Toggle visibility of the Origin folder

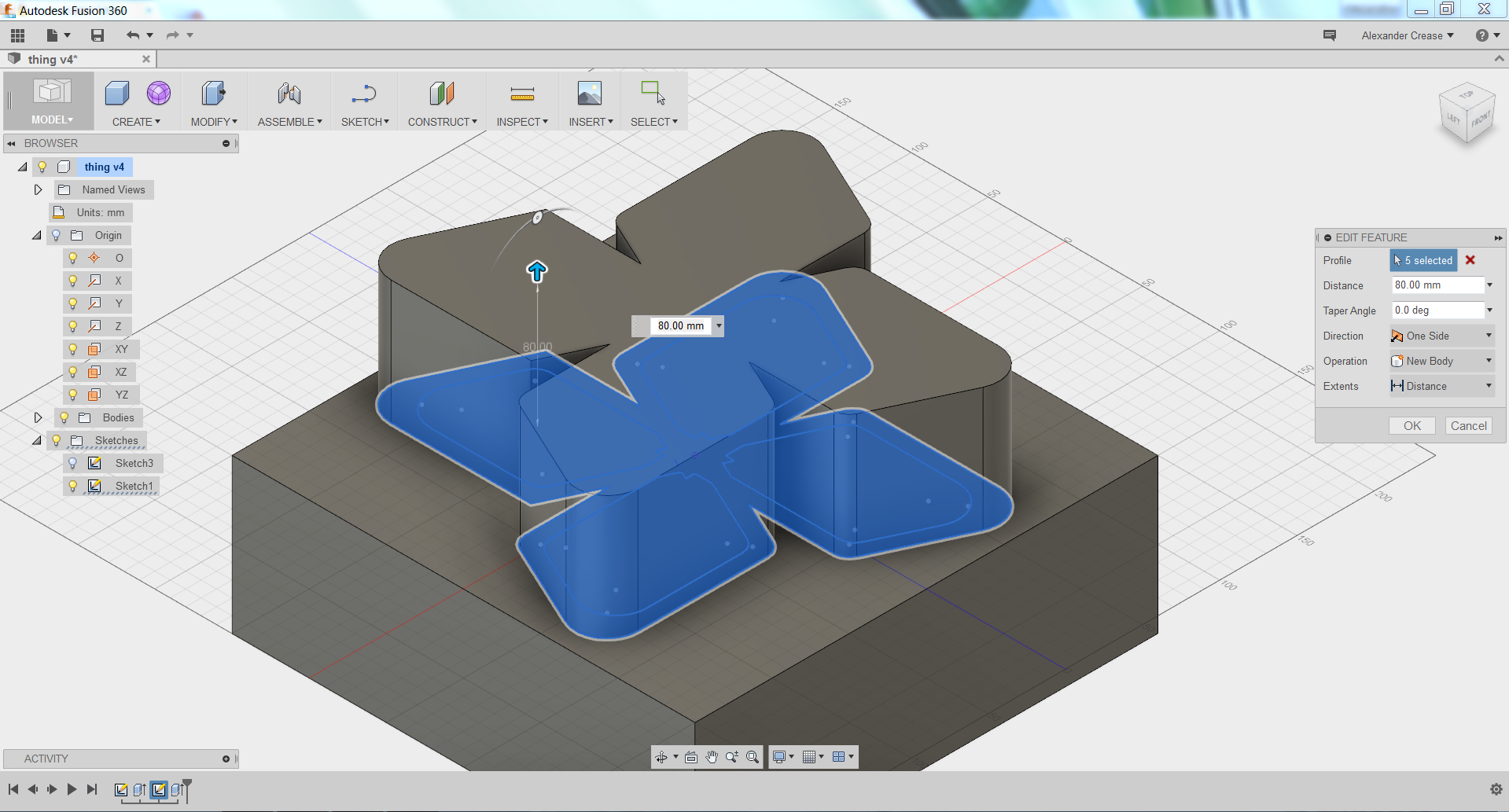(x=56, y=235)
